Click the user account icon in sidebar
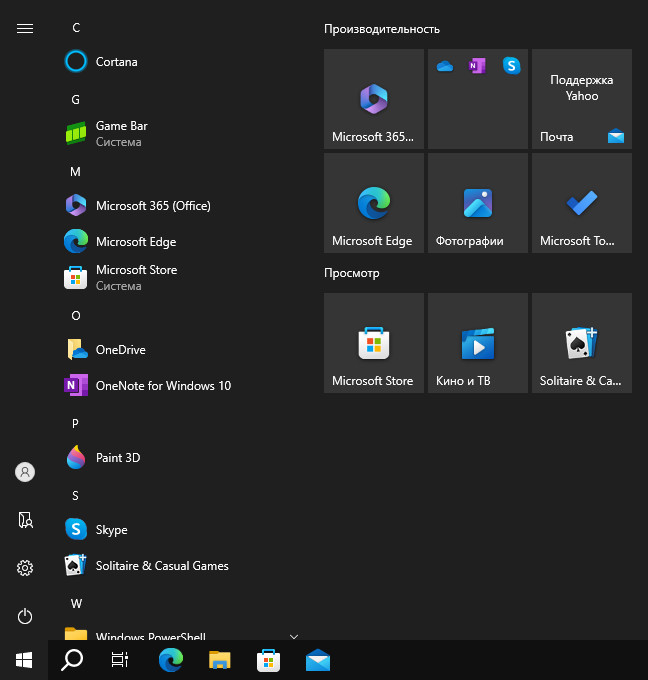Viewport: 648px width, 680px height. click(25, 472)
